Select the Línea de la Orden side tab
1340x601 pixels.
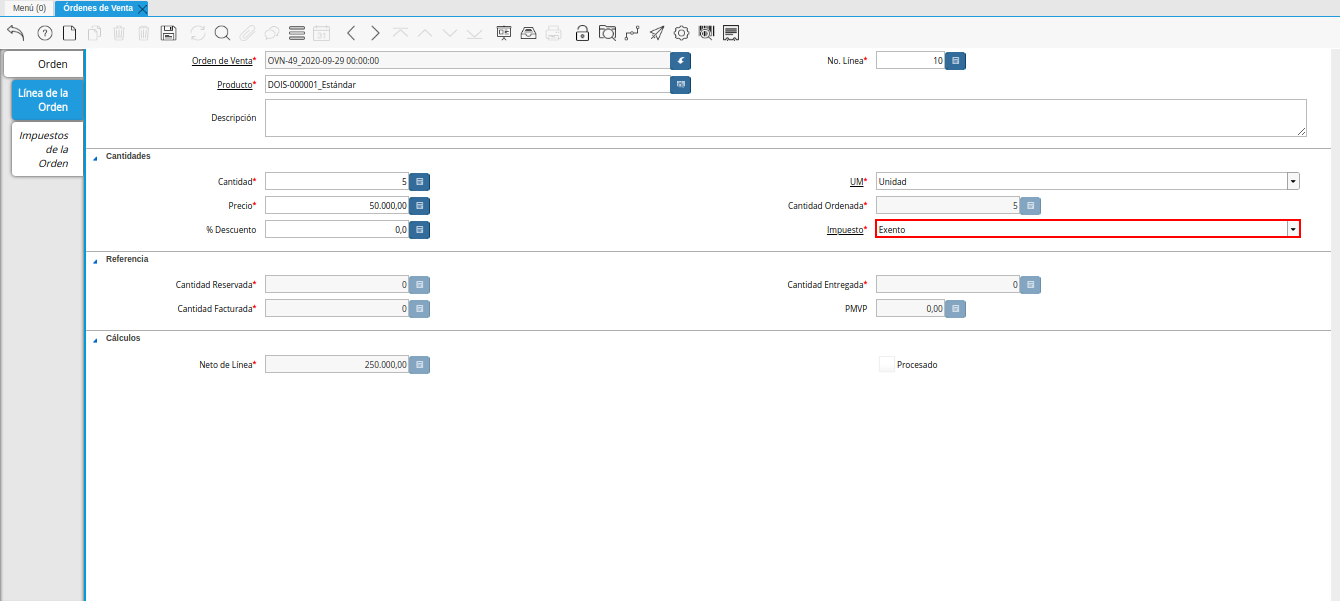point(45,100)
